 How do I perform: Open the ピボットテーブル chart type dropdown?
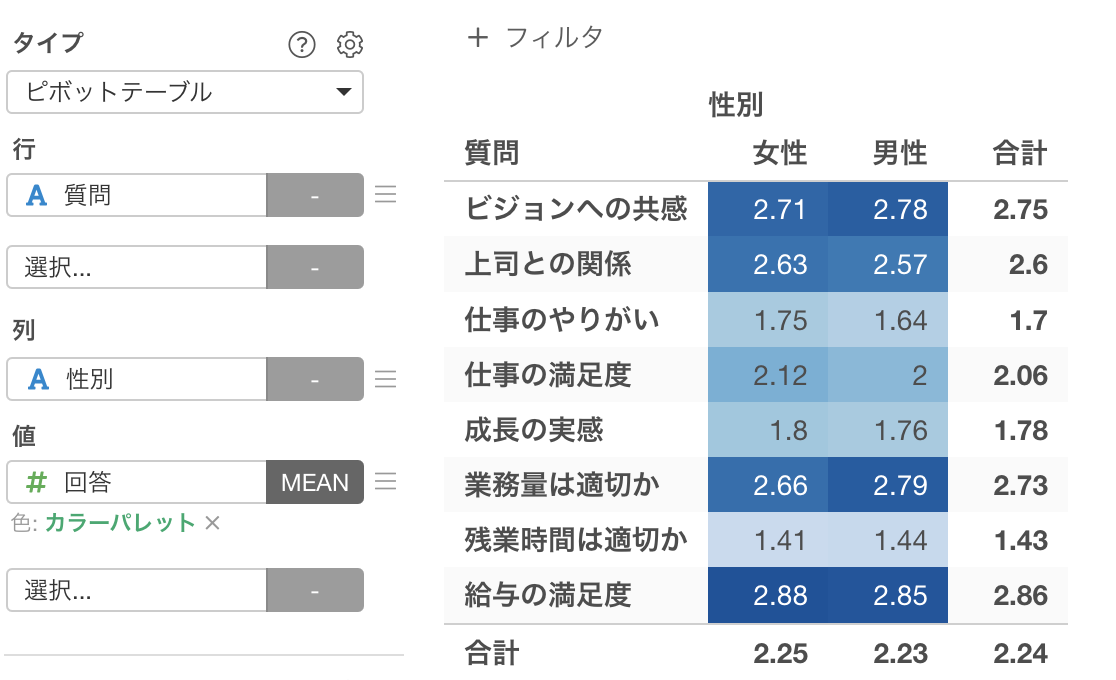(x=185, y=92)
